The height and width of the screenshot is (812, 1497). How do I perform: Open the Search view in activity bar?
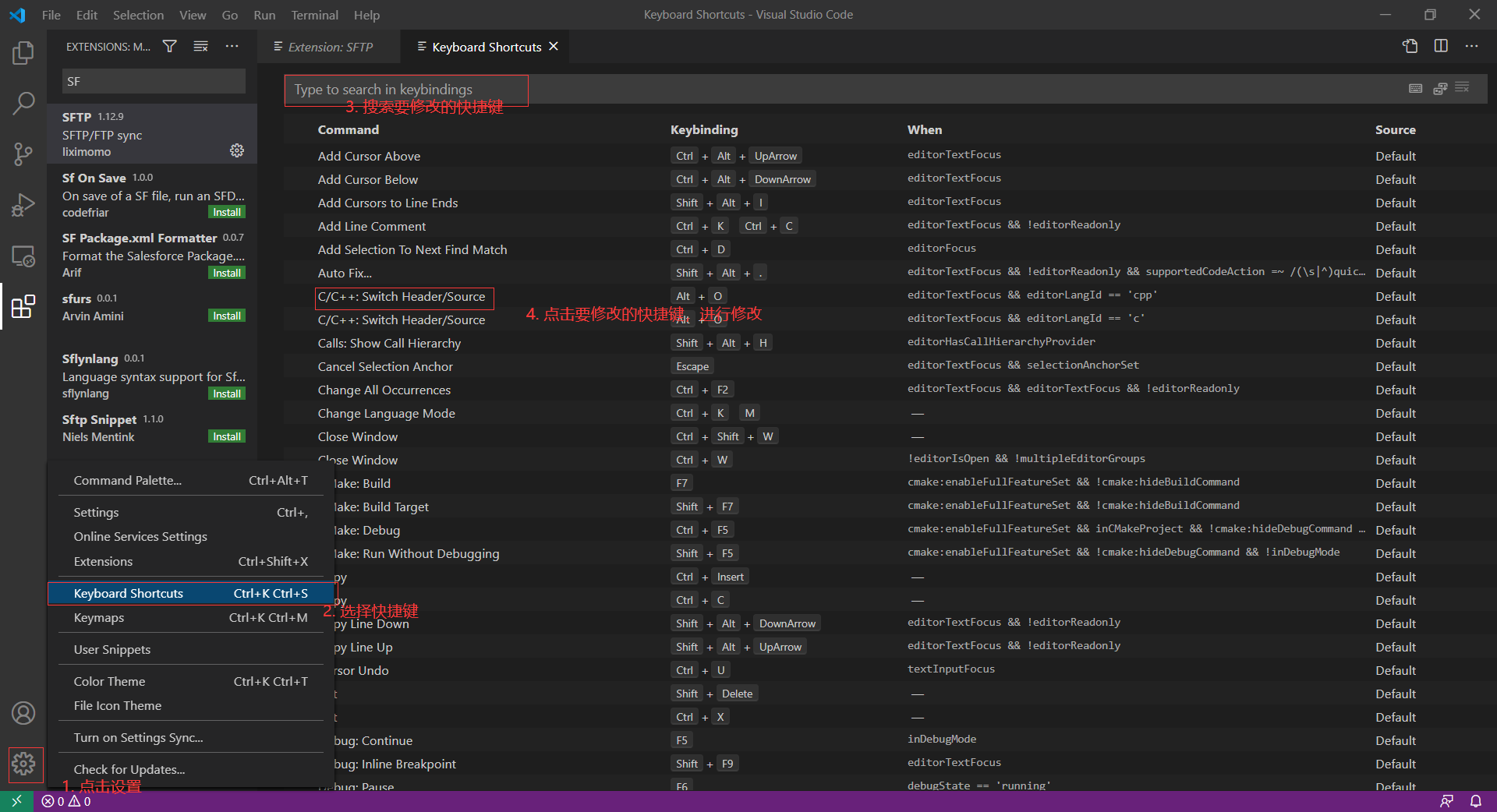[x=23, y=103]
